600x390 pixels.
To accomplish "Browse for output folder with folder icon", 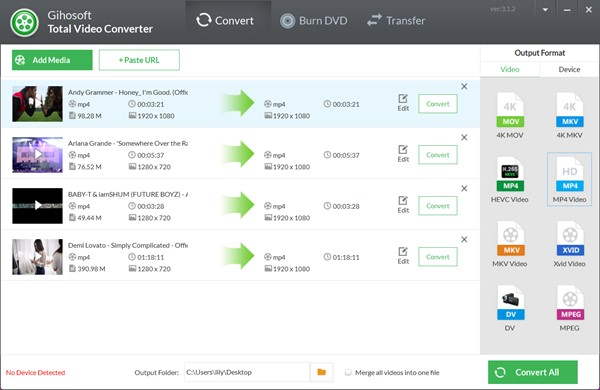I will tap(321, 372).
